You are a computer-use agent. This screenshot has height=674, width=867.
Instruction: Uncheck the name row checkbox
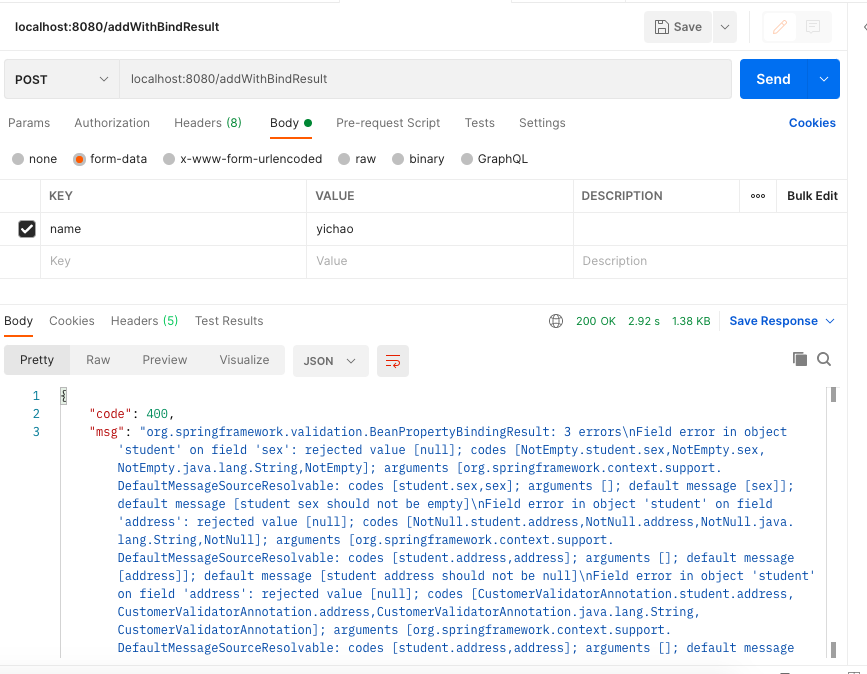pos(27,229)
